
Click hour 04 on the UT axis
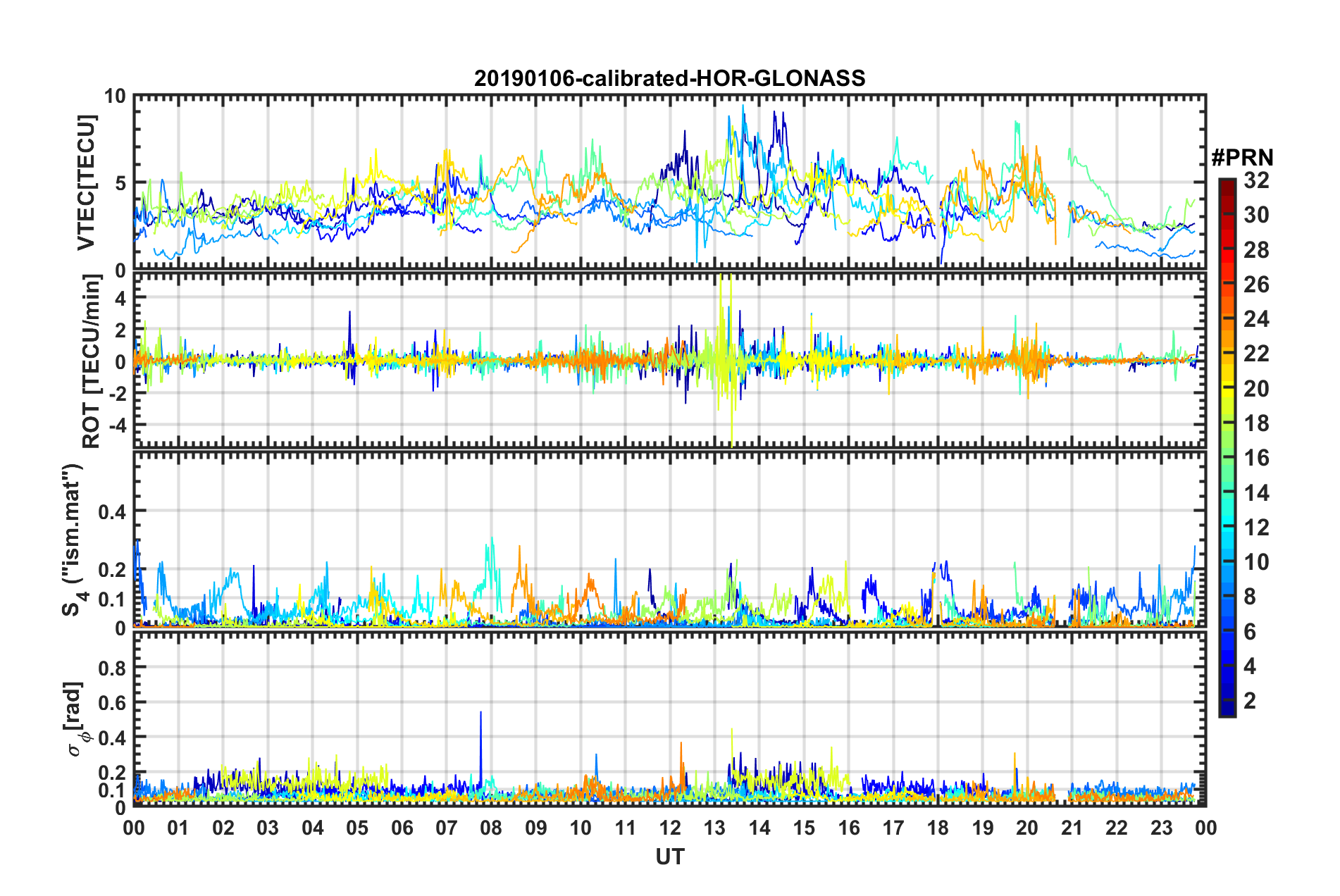tap(313, 827)
